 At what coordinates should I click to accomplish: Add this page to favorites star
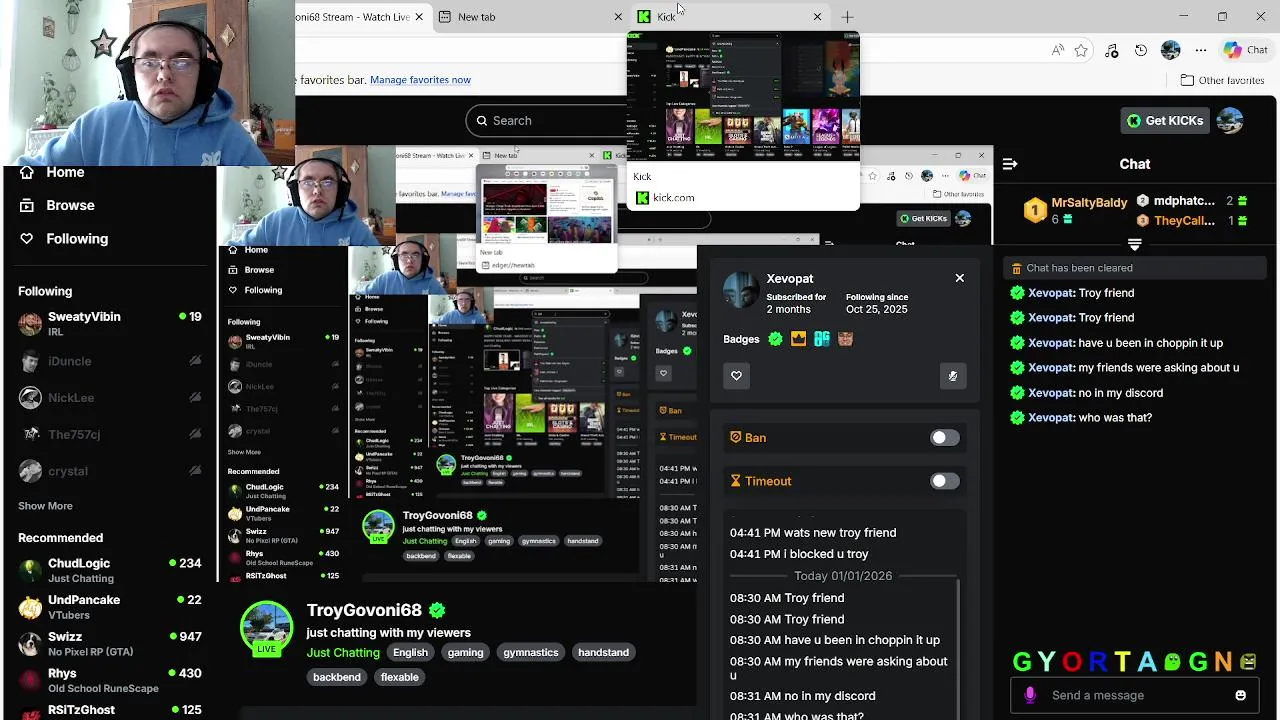(x=1081, y=50)
